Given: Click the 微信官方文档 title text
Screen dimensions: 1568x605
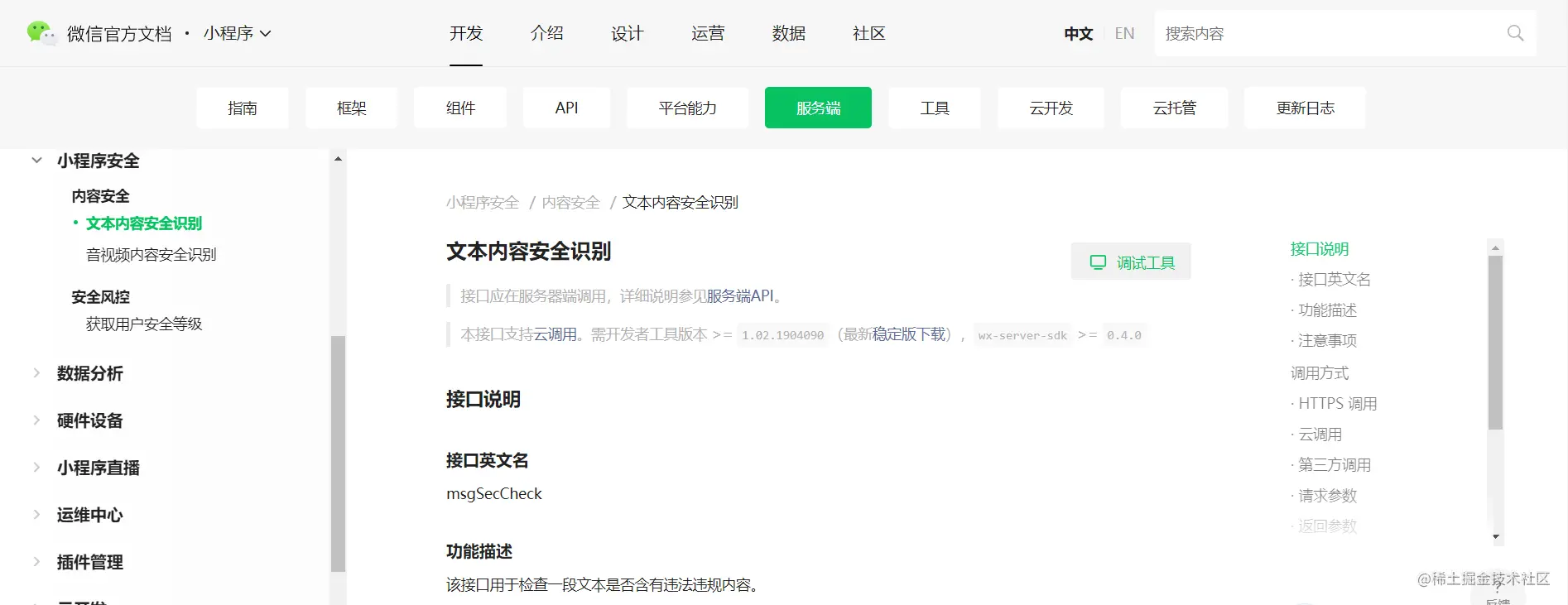Looking at the screenshot, I should 119,33.
